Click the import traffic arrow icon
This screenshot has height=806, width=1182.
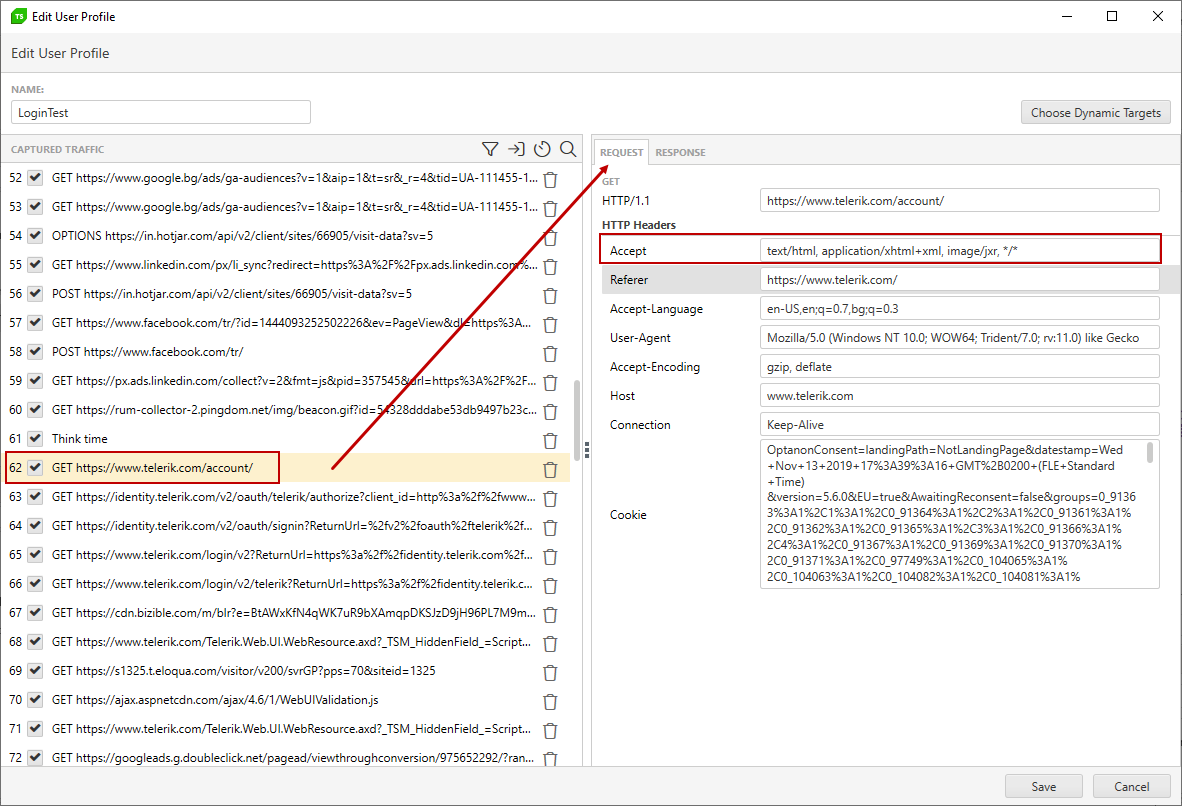pyautogui.click(x=516, y=149)
